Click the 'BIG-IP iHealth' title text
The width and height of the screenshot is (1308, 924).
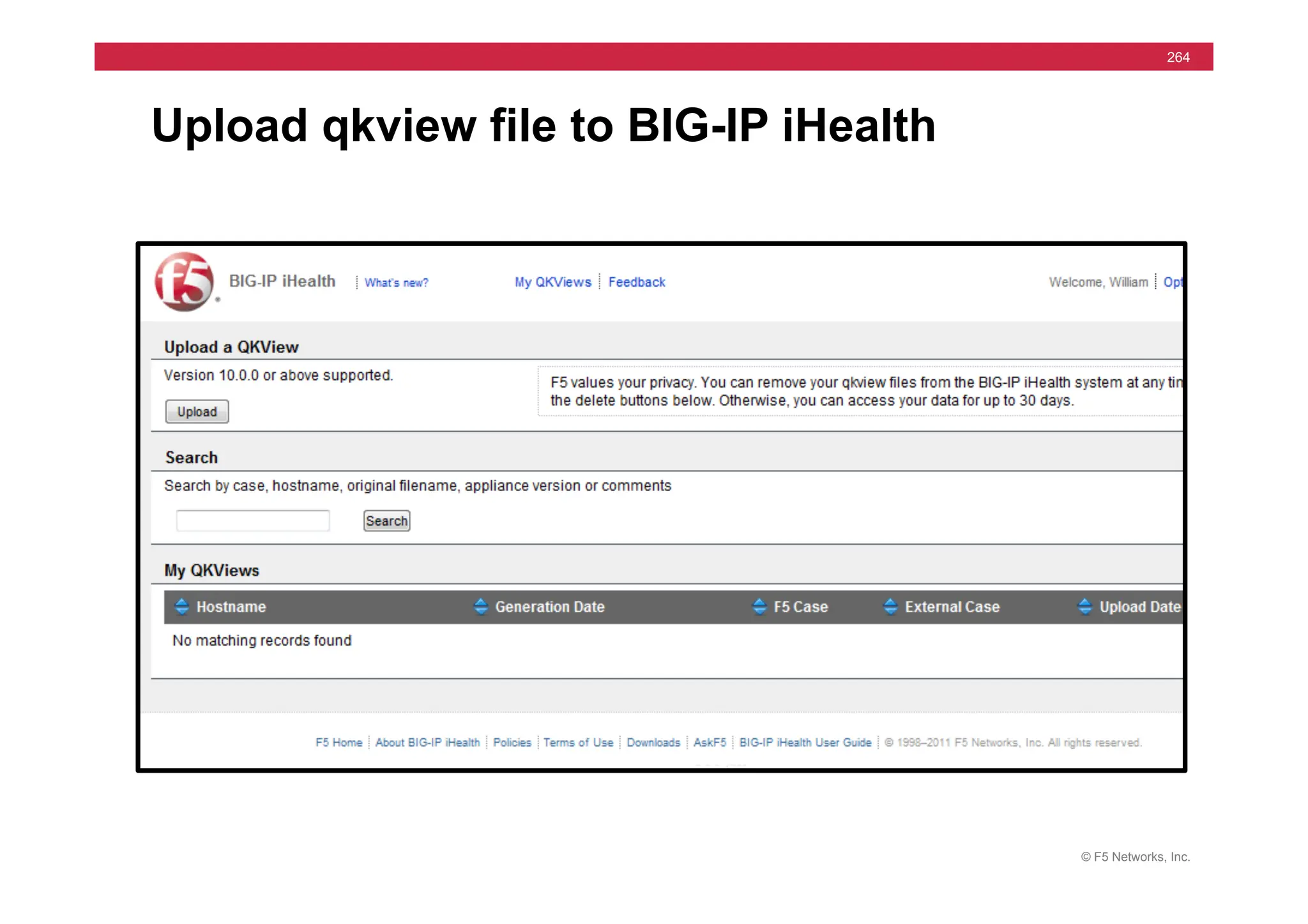click(282, 282)
